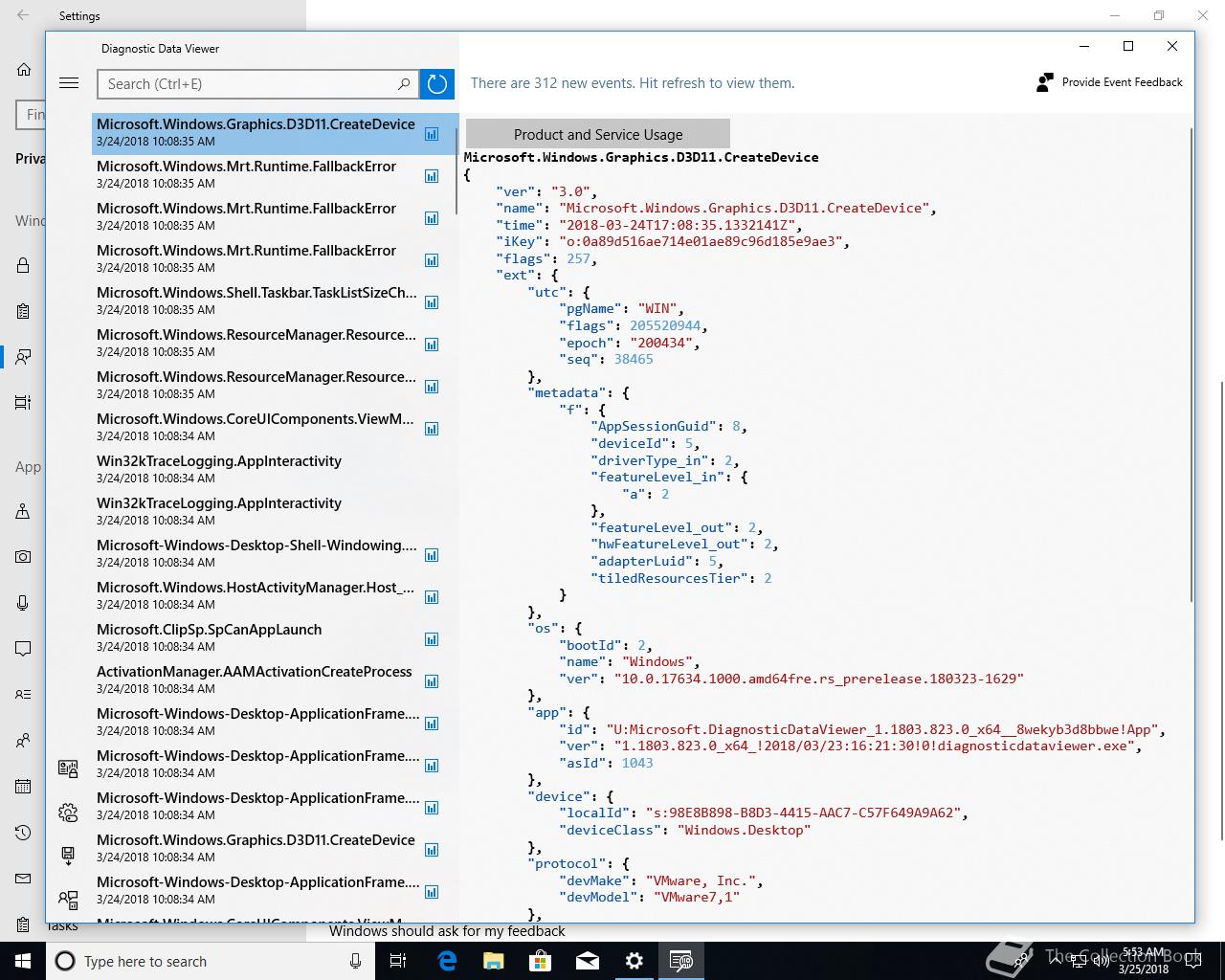
Task: Open Task View from the taskbar
Action: click(399, 961)
